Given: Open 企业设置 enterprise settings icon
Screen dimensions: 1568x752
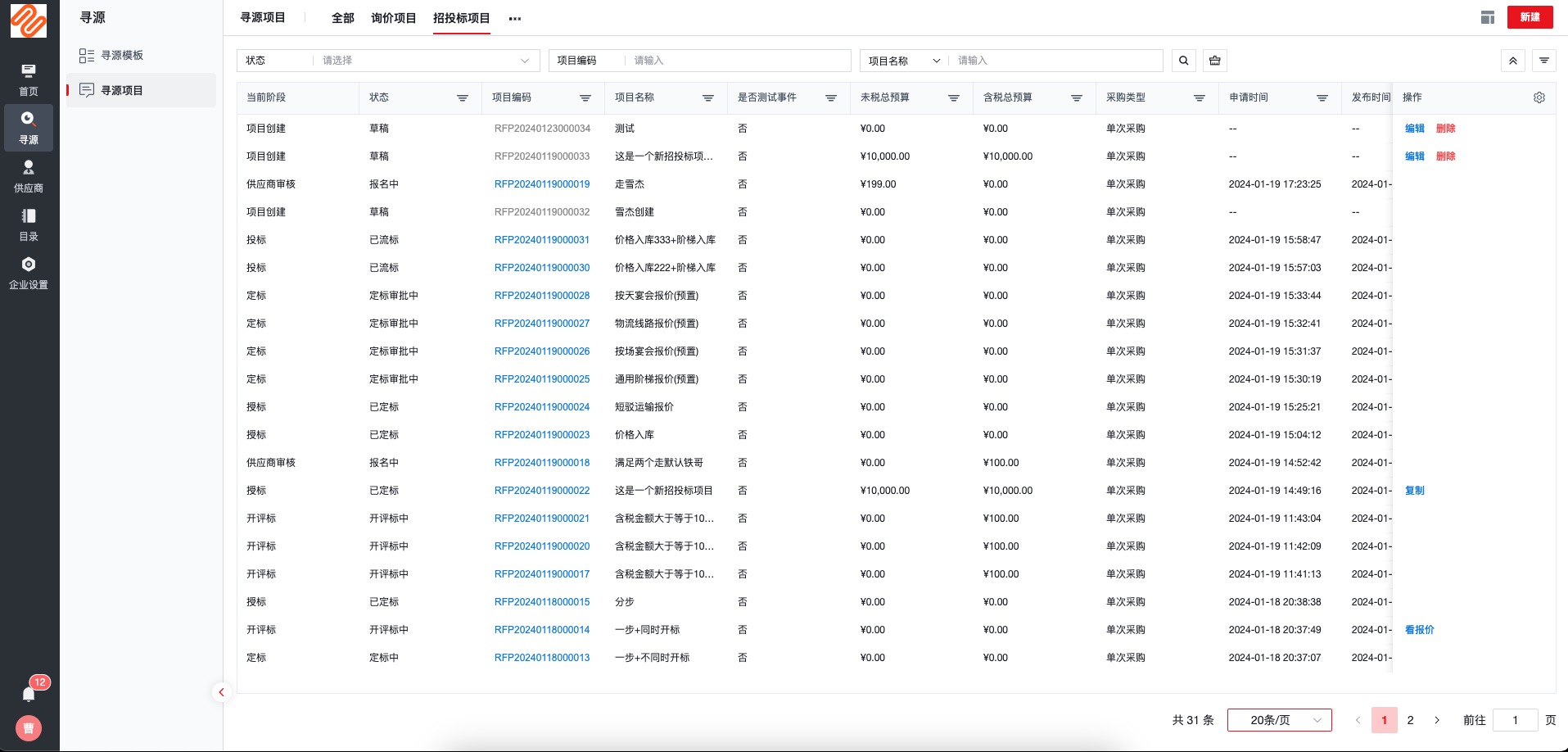Looking at the screenshot, I should 29,273.
